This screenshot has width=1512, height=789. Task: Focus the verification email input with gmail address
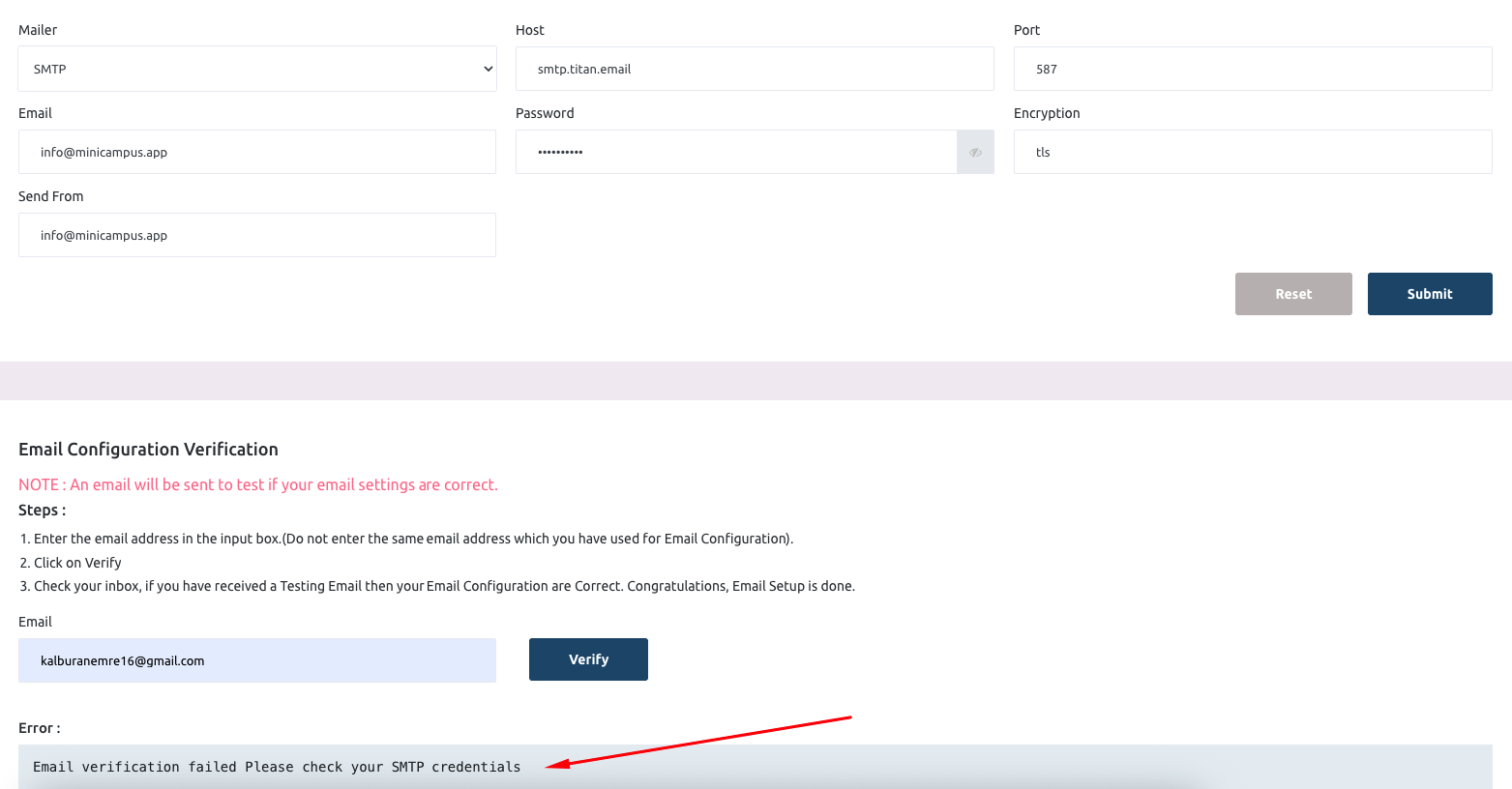click(x=256, y=661)
